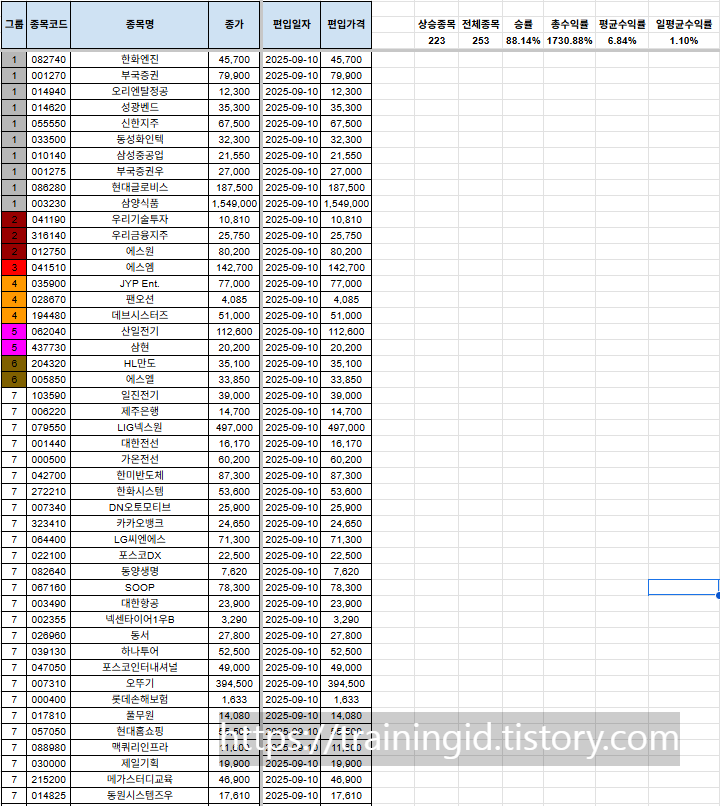Click the stock name 삼양식품
The width and height of the screenshot is (720, 806).
point(139,204)
